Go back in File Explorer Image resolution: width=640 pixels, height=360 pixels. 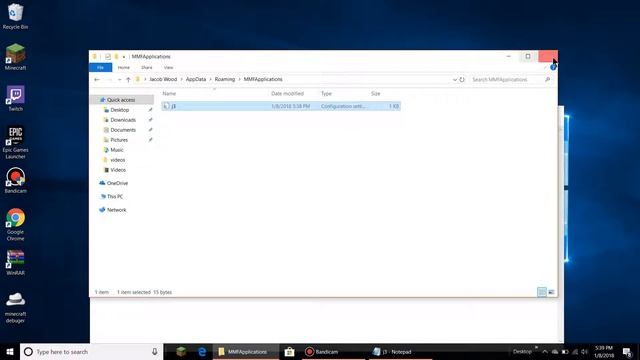[97, 80]
